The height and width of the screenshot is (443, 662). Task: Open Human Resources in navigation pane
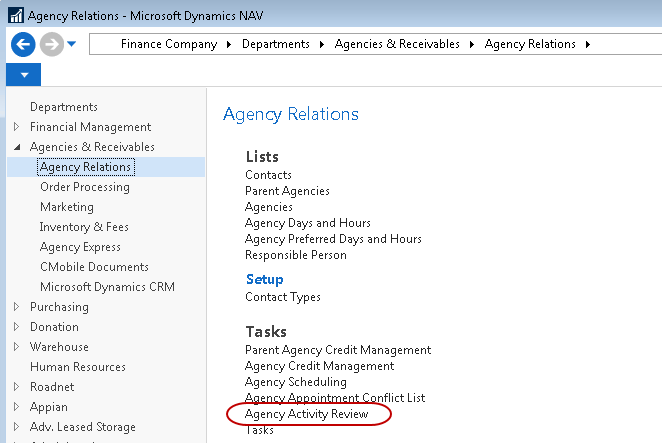(x=76, y=367)
